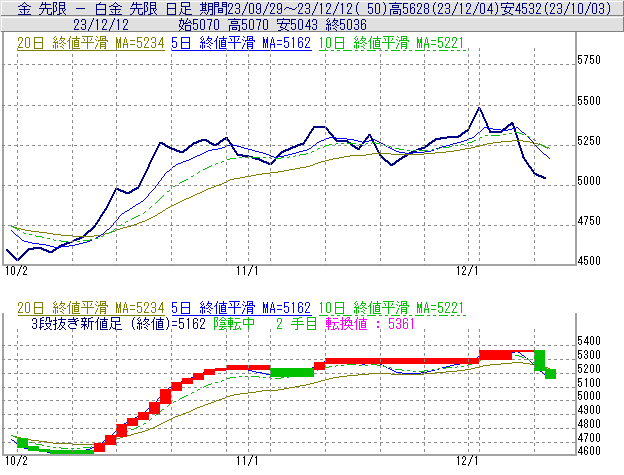The width and height of the screenshot is (624, 475).
Task: Click the 5250 axis label on top chart
Action: pyautogui.click(x=589, y=141)
